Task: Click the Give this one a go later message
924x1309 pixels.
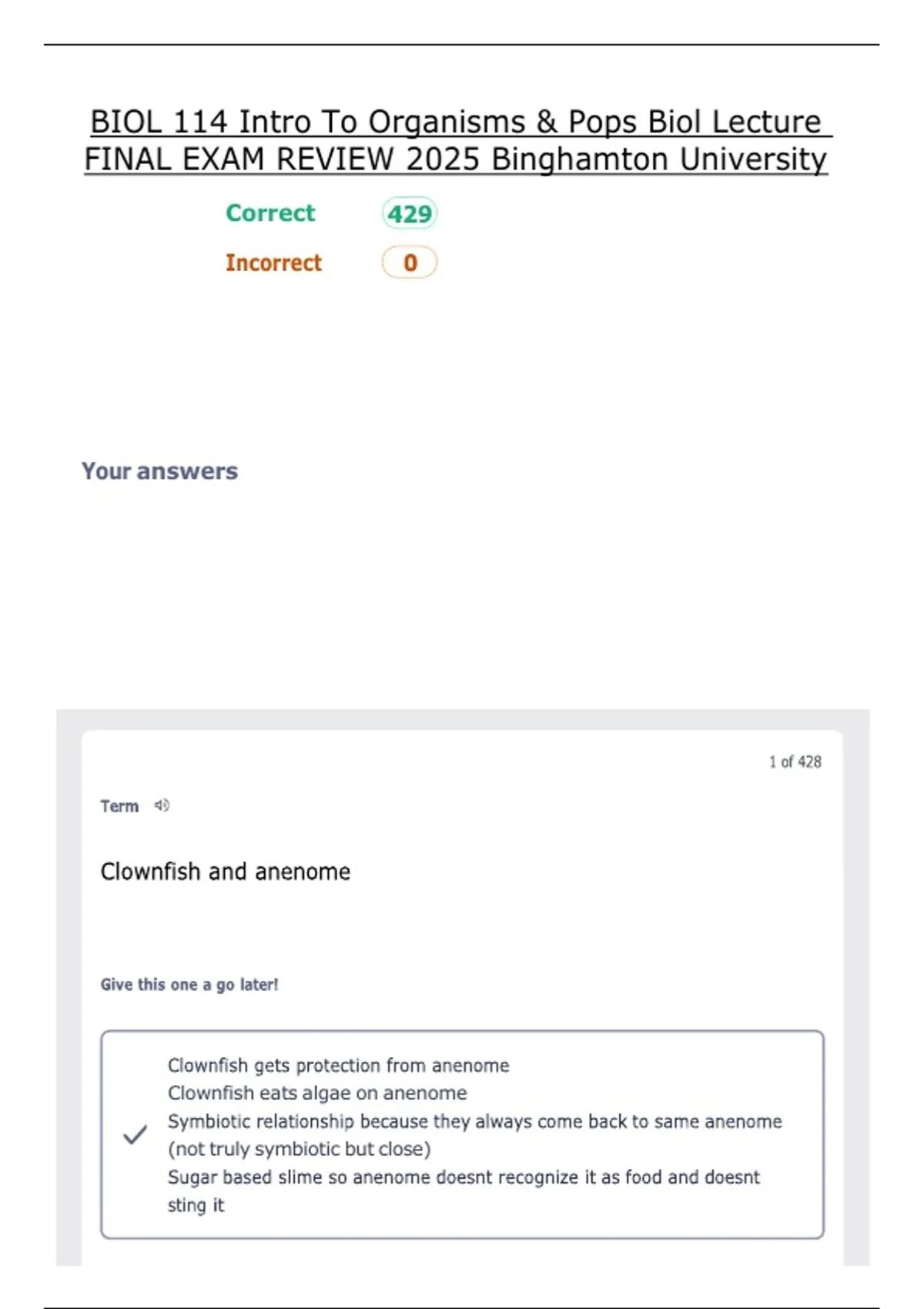Action: 189,985
